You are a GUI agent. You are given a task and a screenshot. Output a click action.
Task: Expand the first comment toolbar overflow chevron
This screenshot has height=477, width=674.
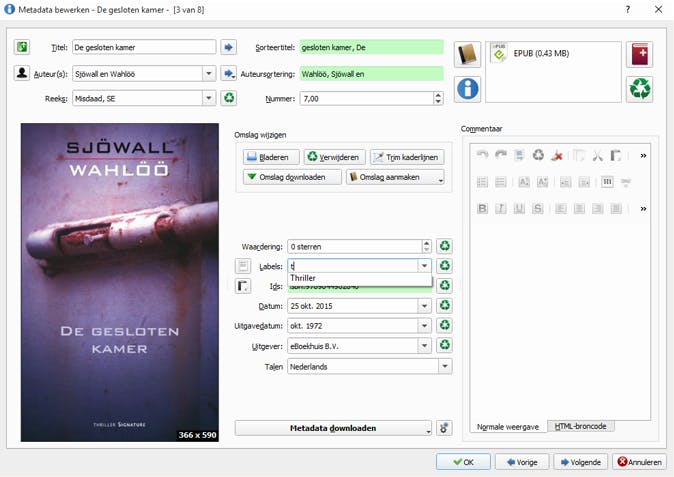click(643, 156)
